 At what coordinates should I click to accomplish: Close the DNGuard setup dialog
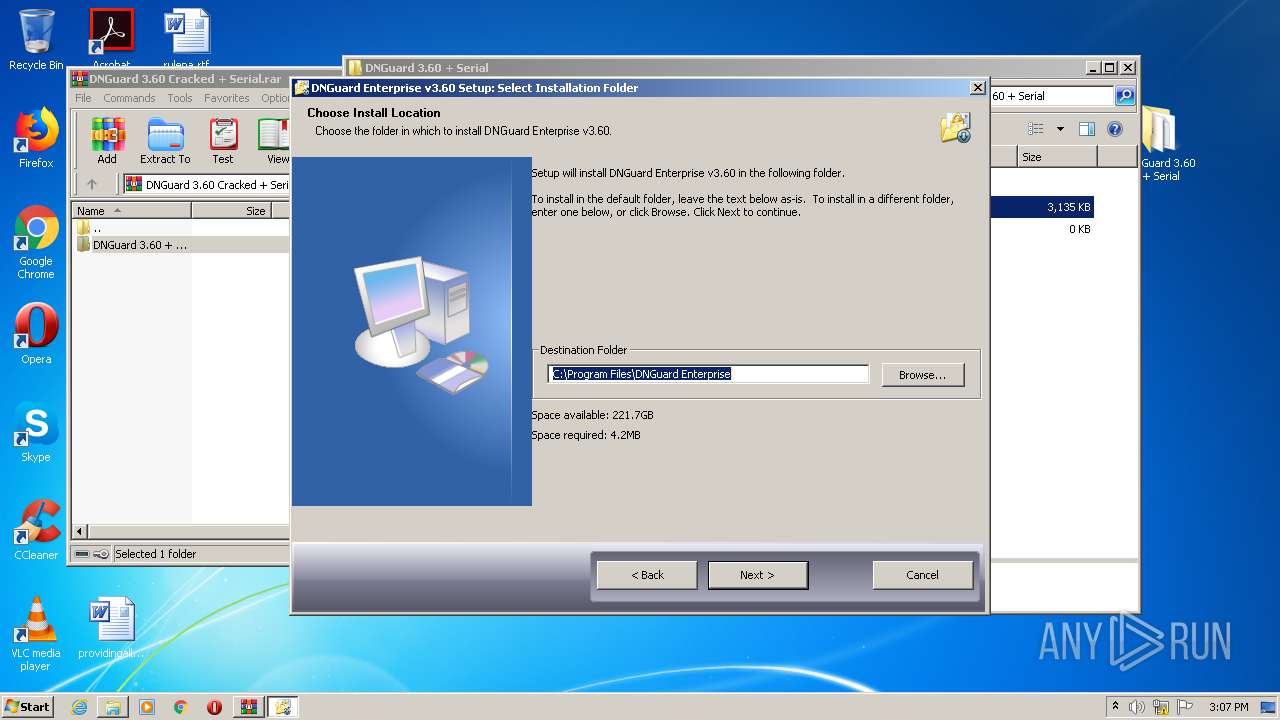pos(977,88)
